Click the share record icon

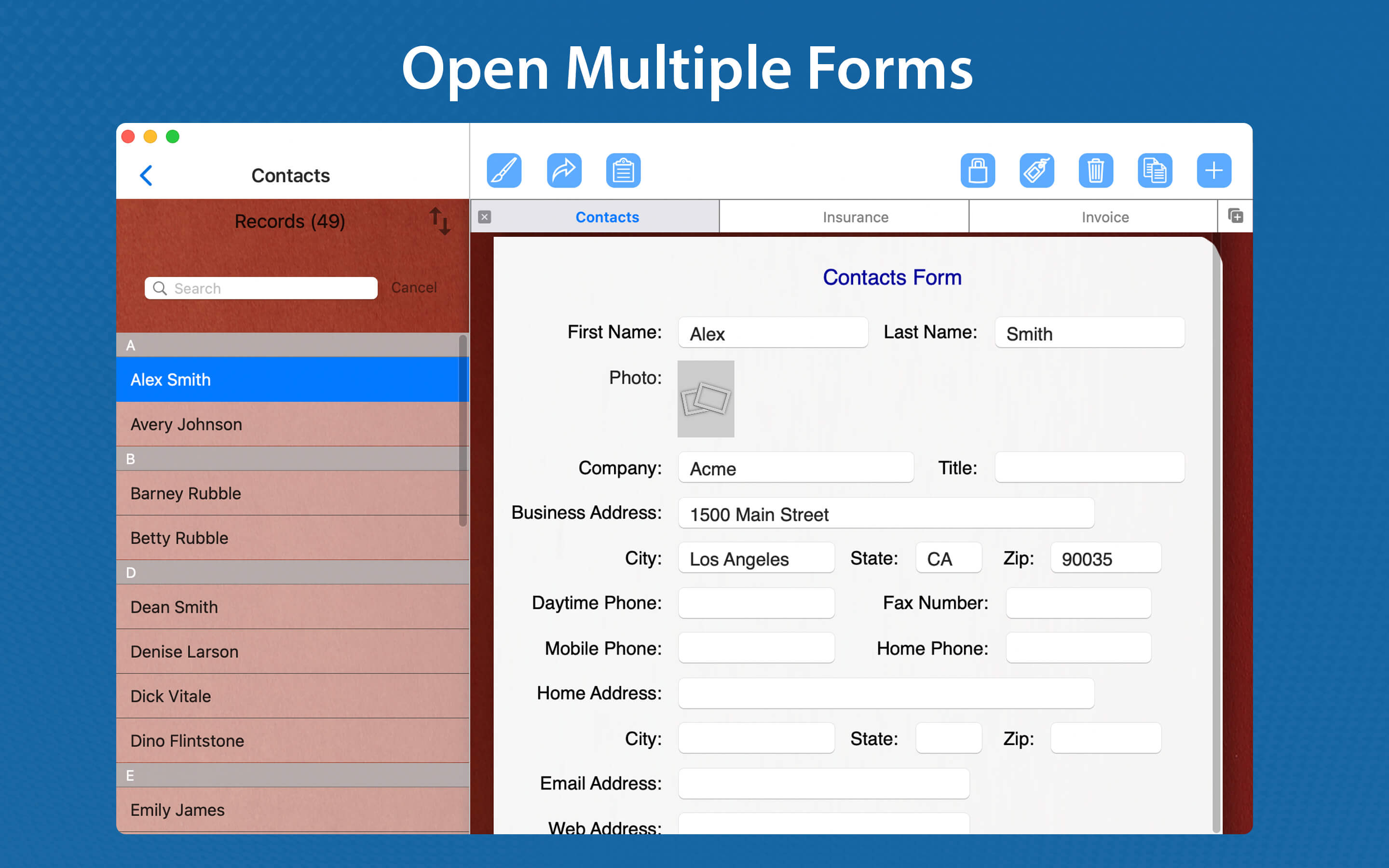[x=564, y=170]
